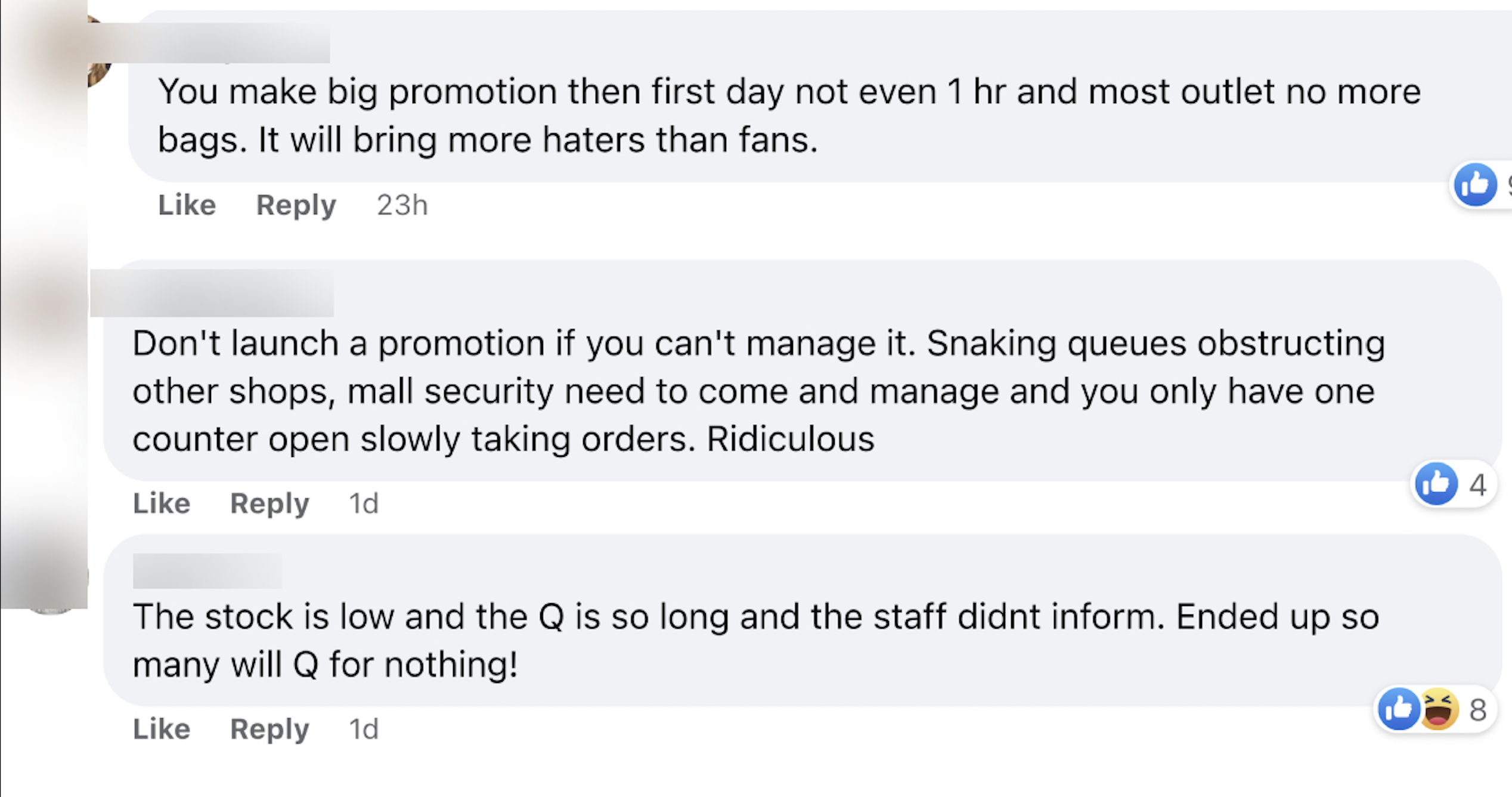Open reaction count 8 on 'stock is low' comment

coord(1477,710)
